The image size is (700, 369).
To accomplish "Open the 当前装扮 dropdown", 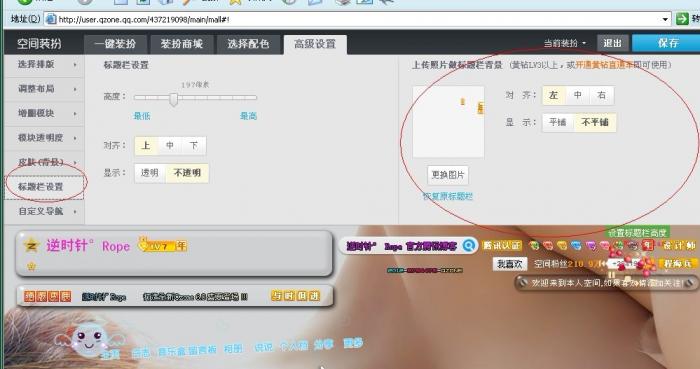I will coord(565,43).
